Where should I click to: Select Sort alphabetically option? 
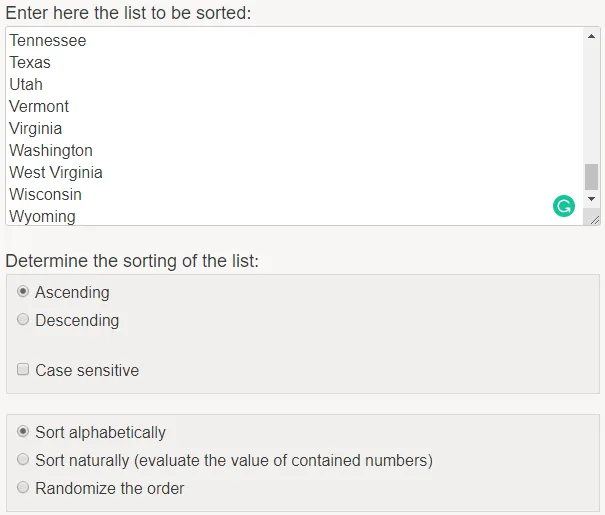(23, 432)
